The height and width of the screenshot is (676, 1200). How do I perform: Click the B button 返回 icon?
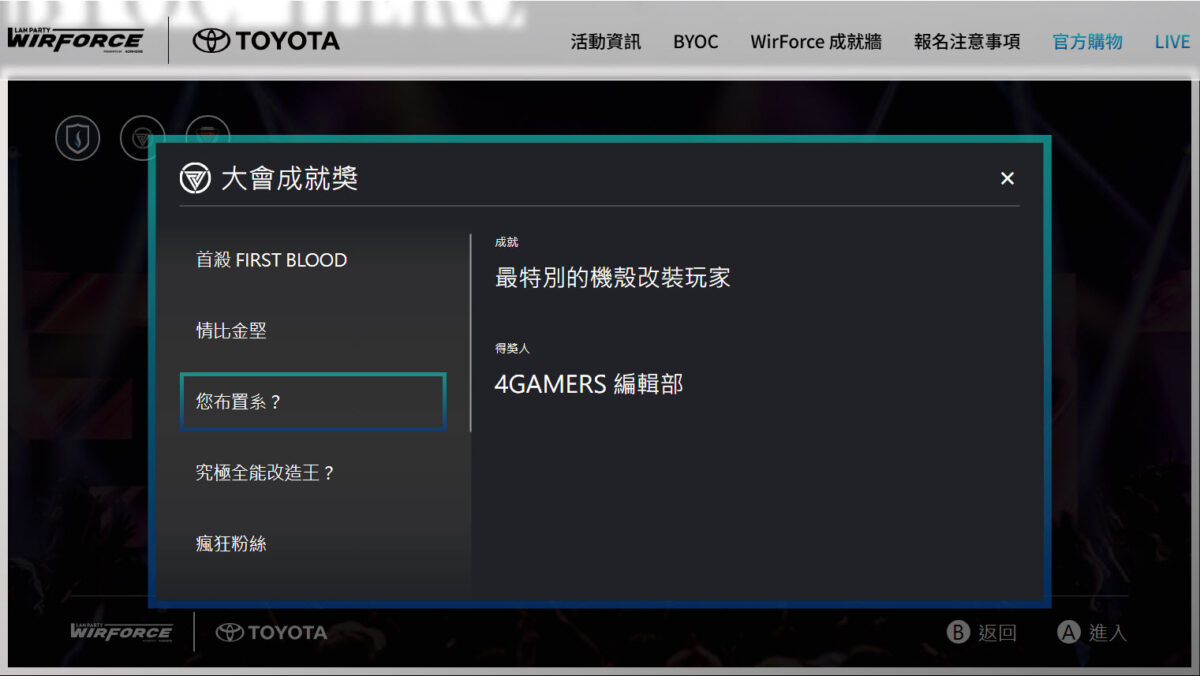click(x=958, y=632)
